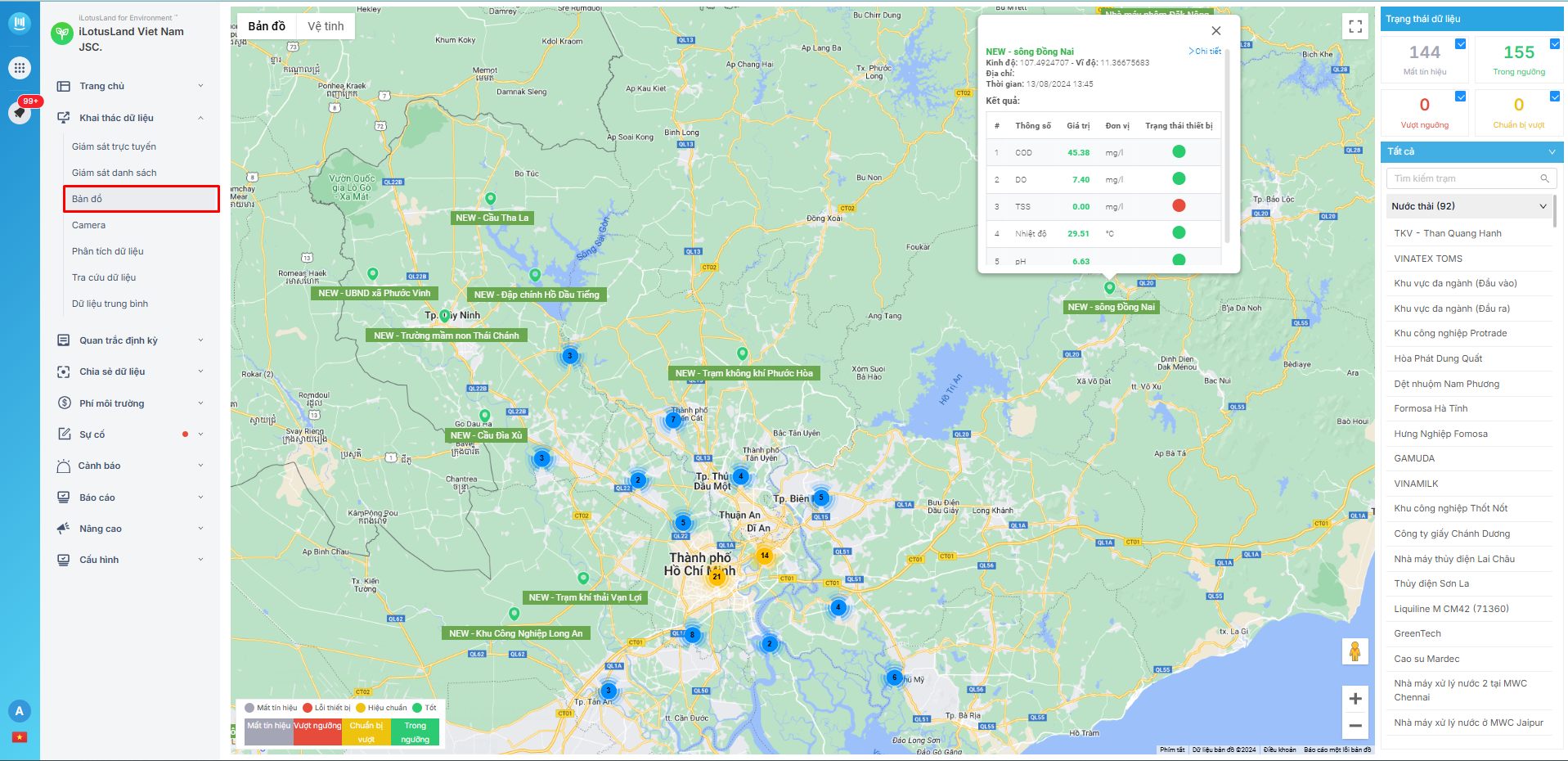Toggle the Mất tín hiệu checkbox
The width and height of the screenshot is (1568, 761).
click(1461, 44)
